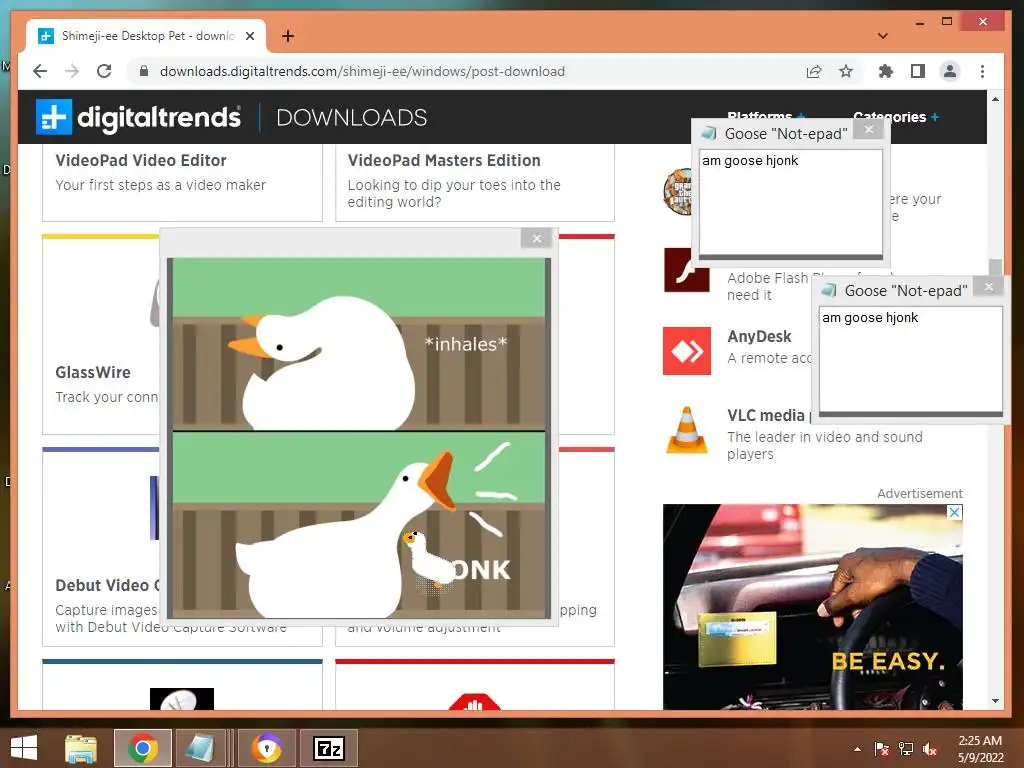This screenshot has width=1024, height=768.
Task: Open the DOWNLOADS header link
Action: [x=351, y=118]
